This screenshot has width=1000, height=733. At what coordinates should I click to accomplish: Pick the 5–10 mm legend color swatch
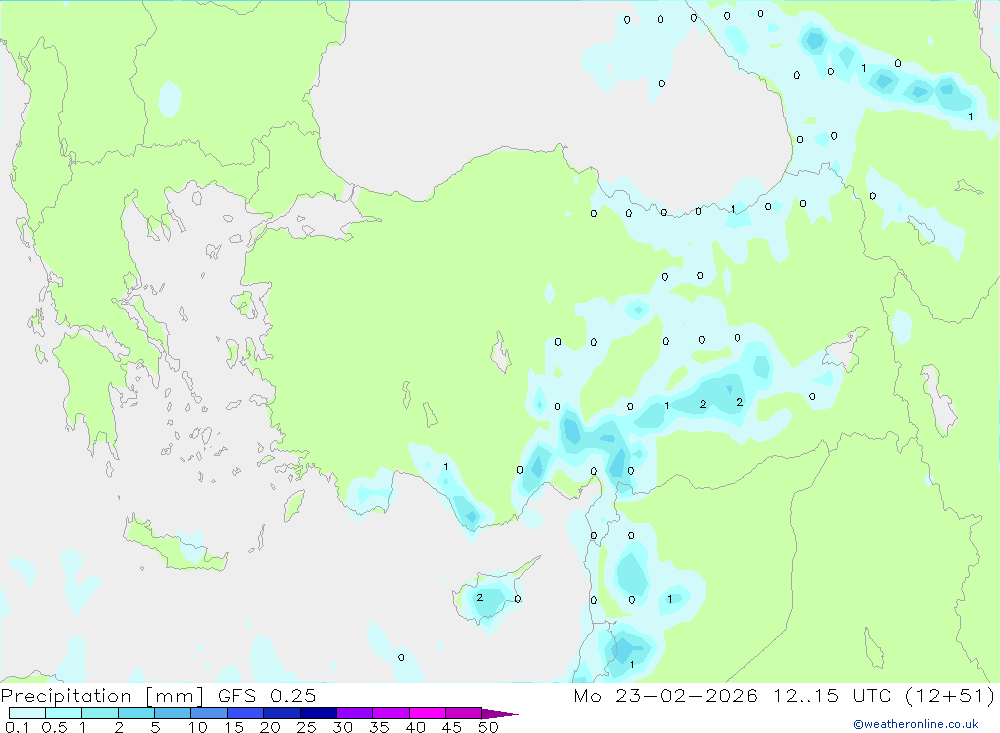[173, 713]
